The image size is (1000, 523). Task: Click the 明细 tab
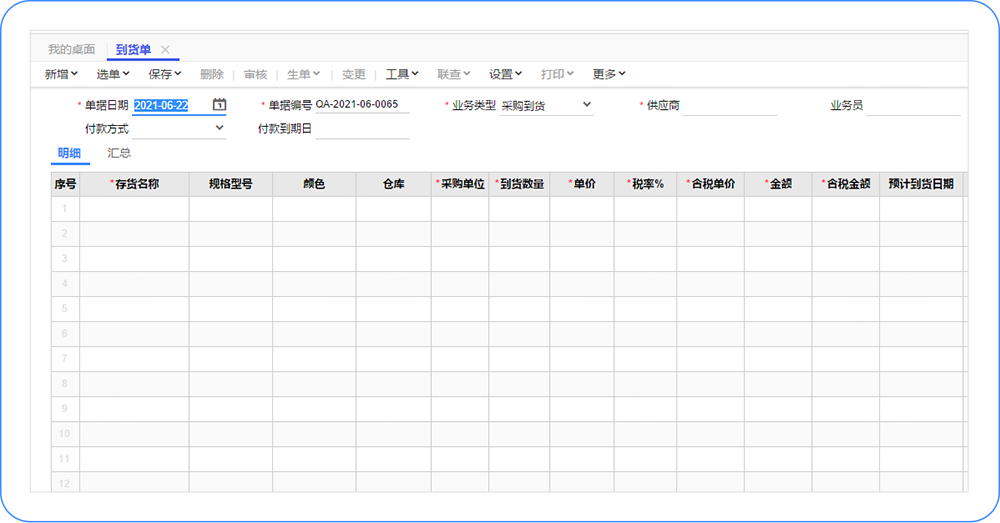69,153
